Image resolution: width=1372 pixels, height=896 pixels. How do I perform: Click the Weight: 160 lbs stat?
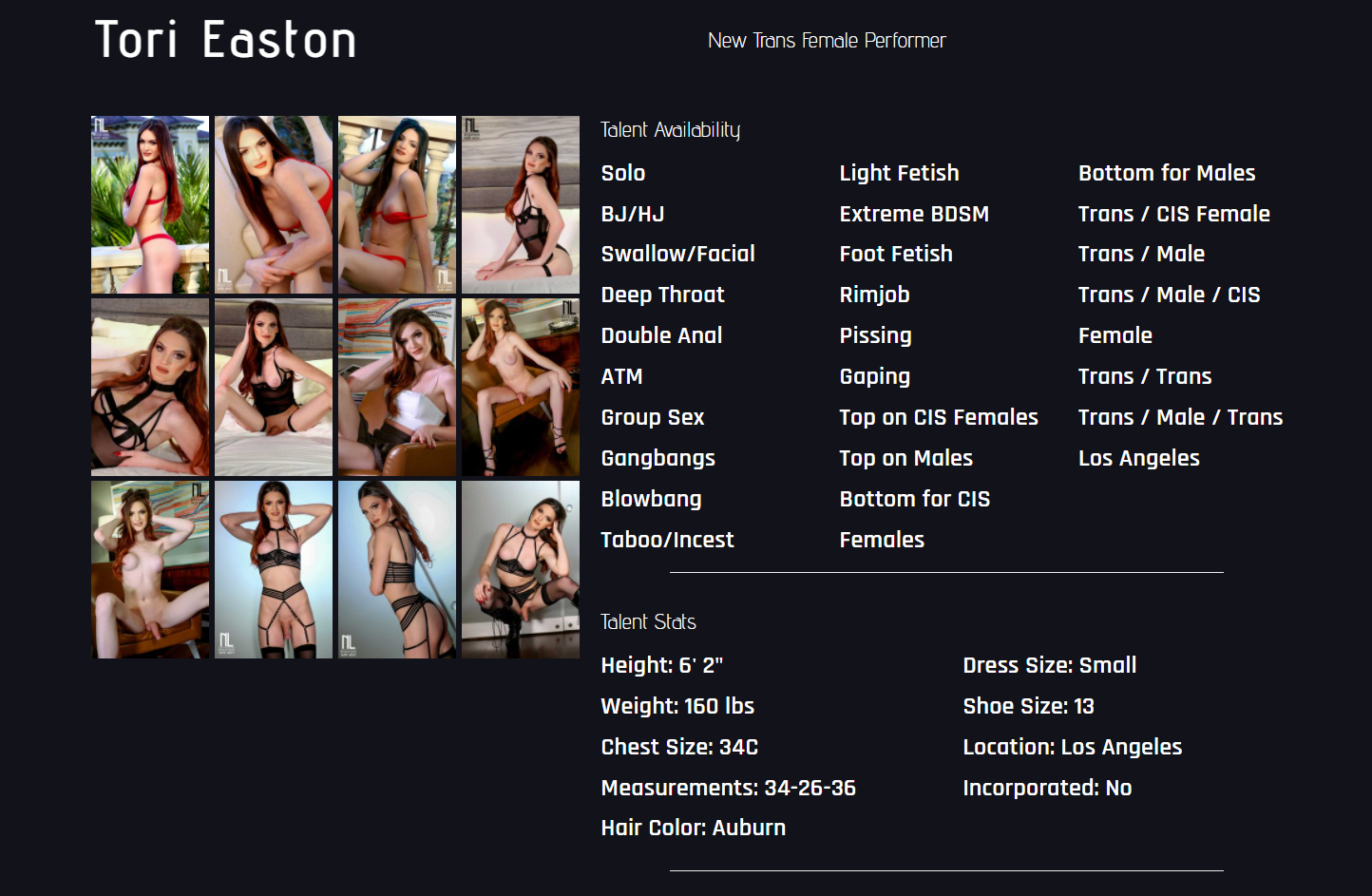pos(677,706)
